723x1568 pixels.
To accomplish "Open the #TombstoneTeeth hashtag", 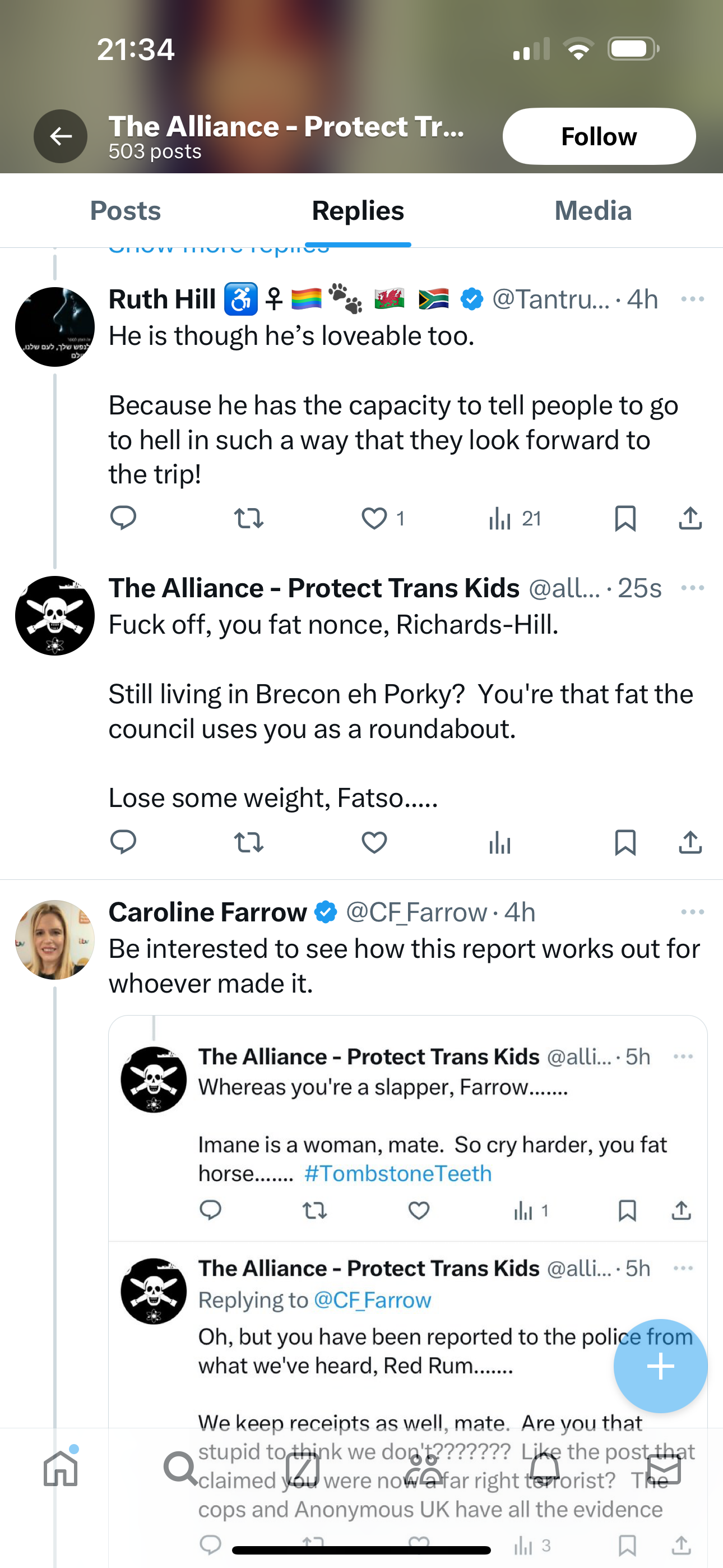I will [397, 1174].
